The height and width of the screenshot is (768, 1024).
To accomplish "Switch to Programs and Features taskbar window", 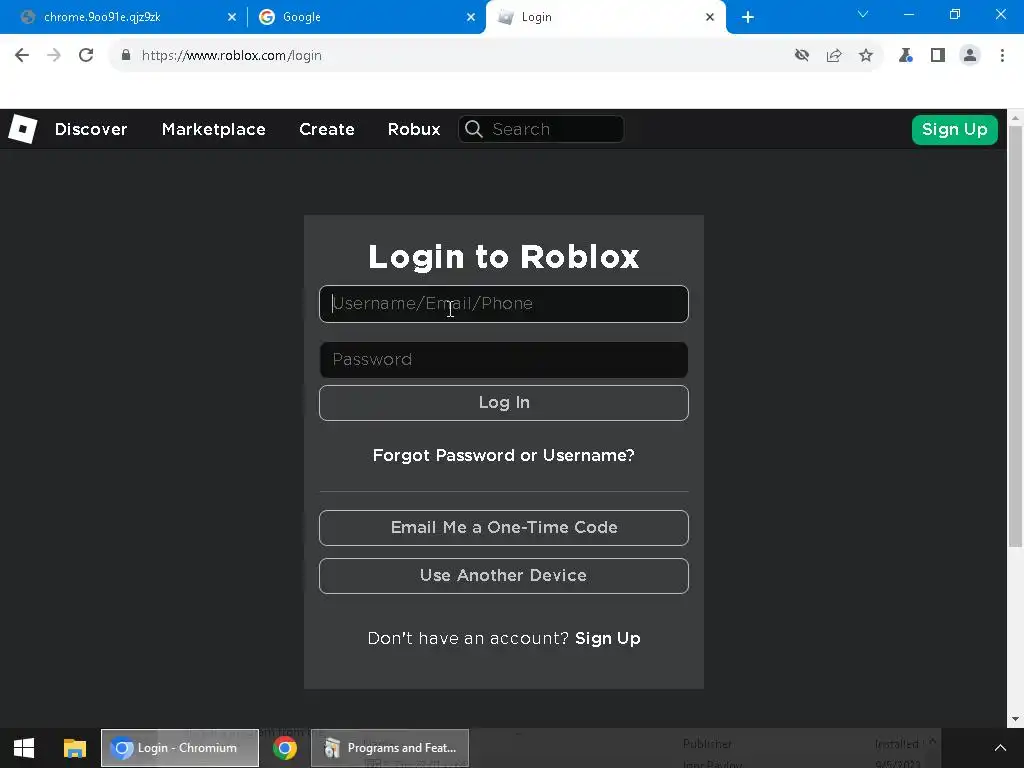I will 390,748.
